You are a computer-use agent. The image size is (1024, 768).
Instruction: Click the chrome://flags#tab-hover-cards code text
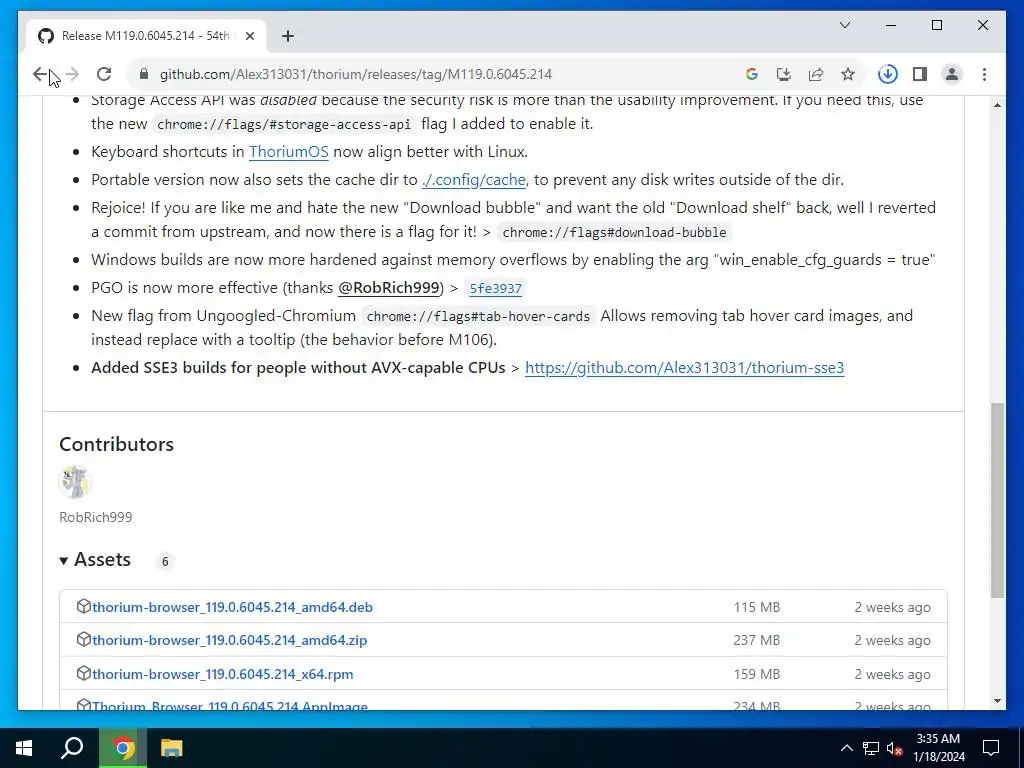[x=478, y=317]
